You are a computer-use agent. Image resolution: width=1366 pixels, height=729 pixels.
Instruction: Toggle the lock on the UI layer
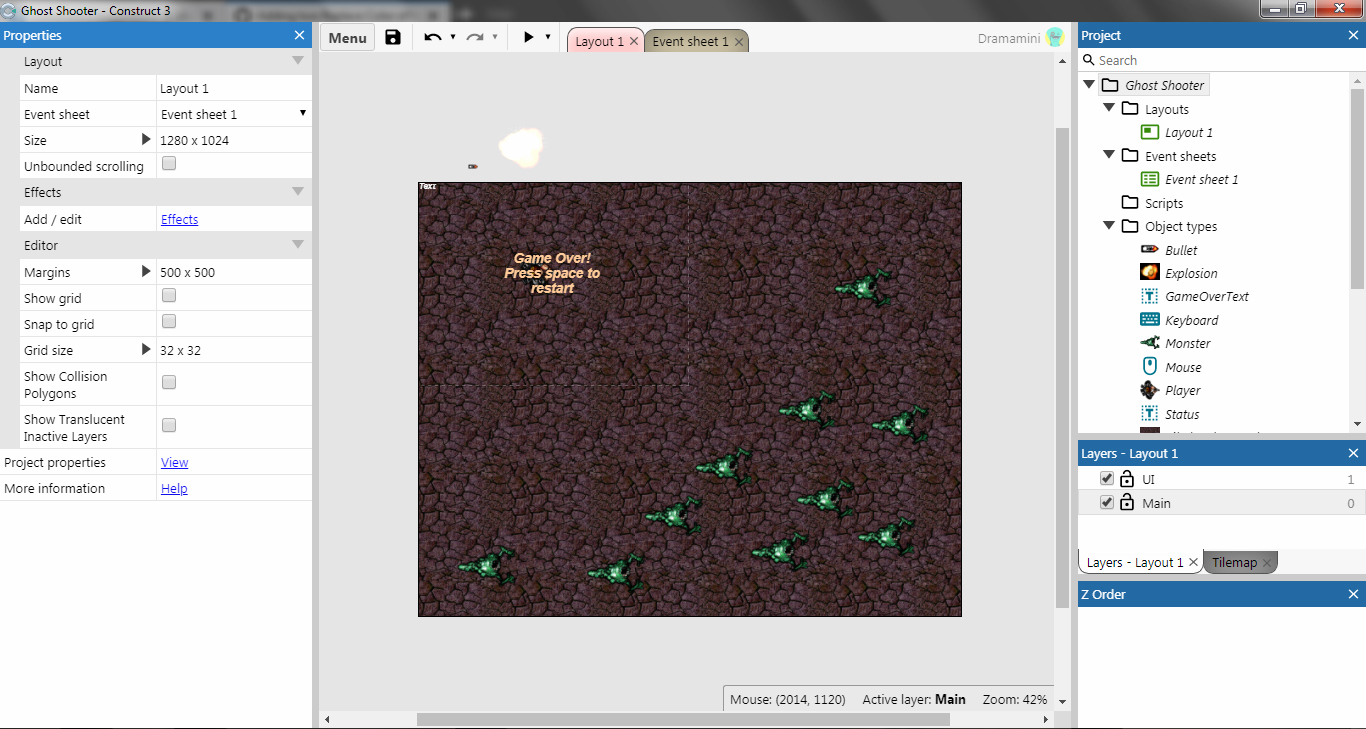pos(1127,479)
